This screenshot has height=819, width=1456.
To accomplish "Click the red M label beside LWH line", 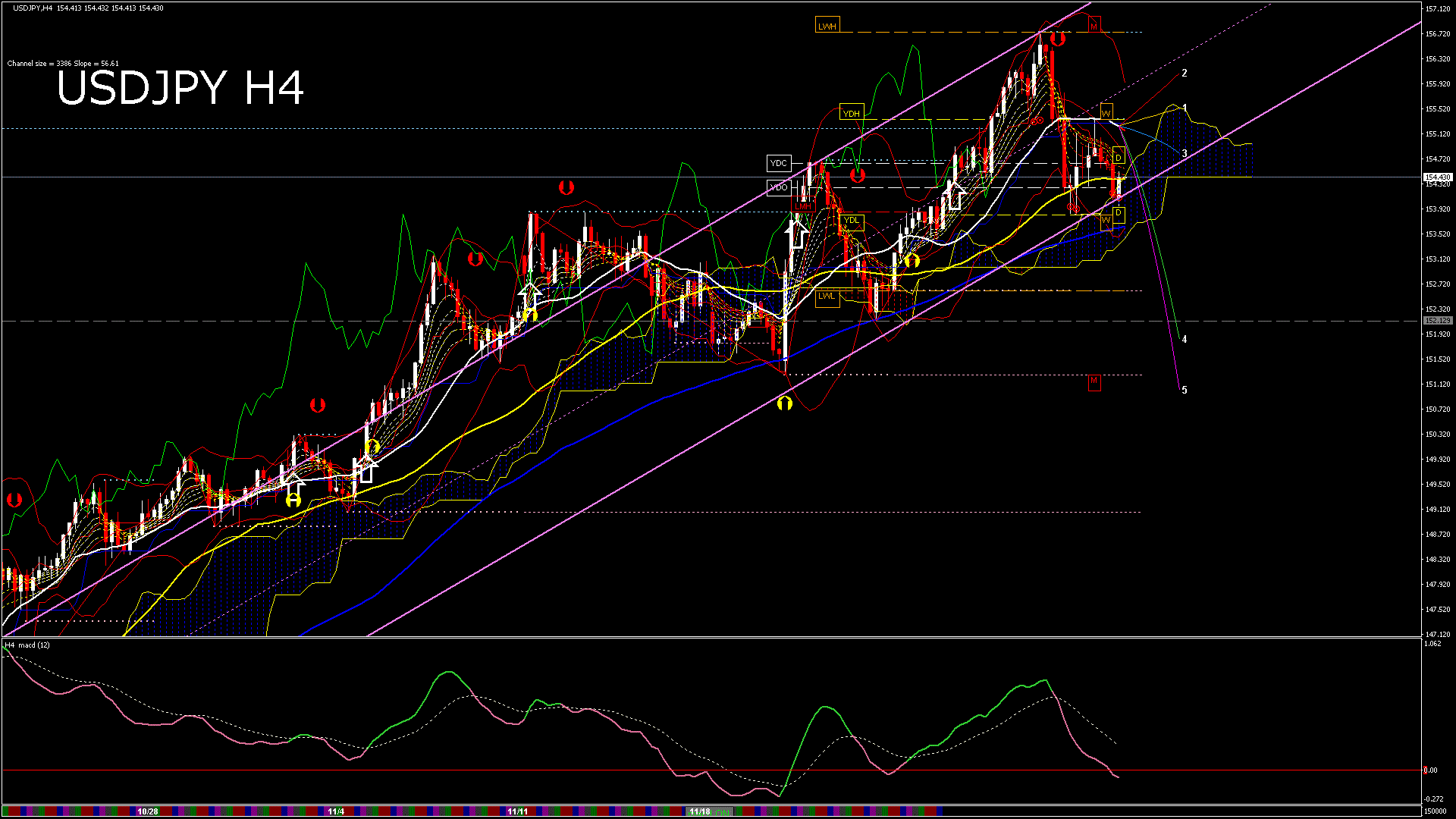I will pyautogui.click(x=1094, y=26).
